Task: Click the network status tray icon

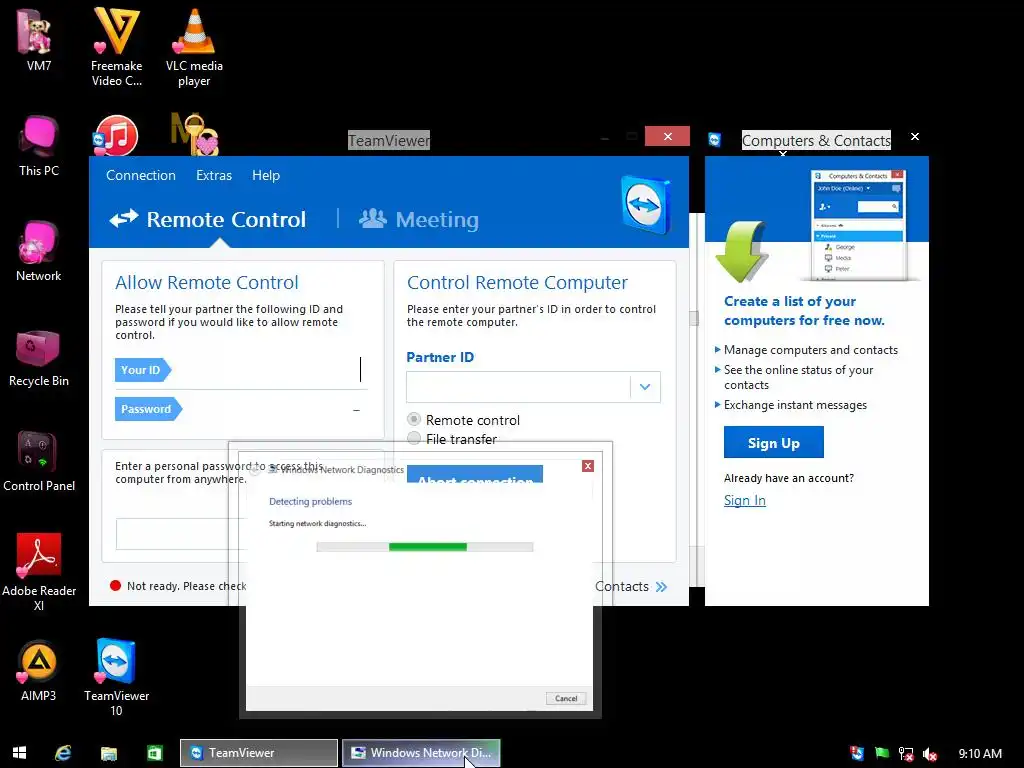Action: (906, 754)
